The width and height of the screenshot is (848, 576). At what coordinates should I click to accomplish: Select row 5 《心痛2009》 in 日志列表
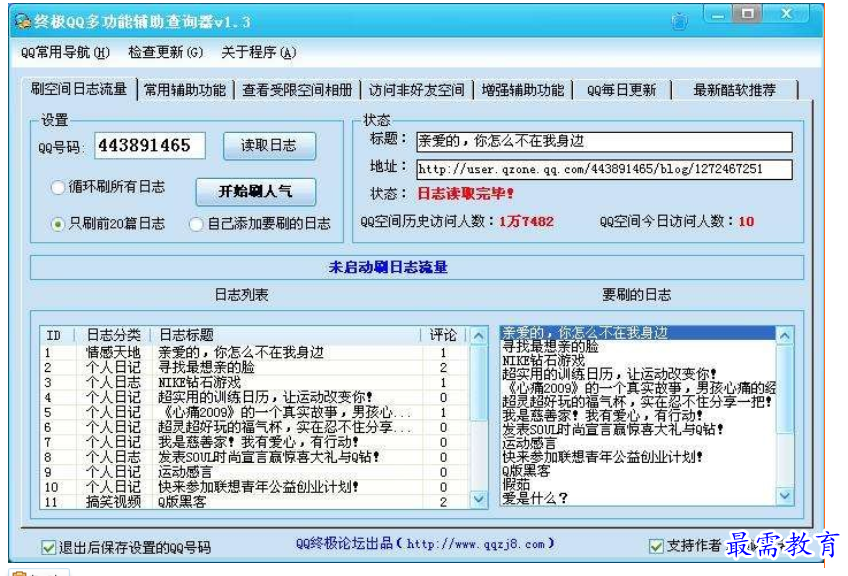coord(254,413)
